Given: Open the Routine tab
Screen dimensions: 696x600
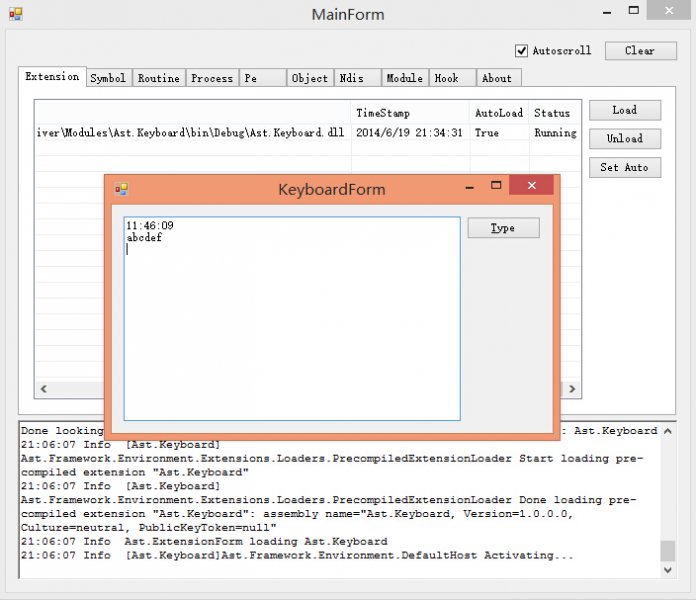Looking at the screenshot, I should (x=158, y=78).
